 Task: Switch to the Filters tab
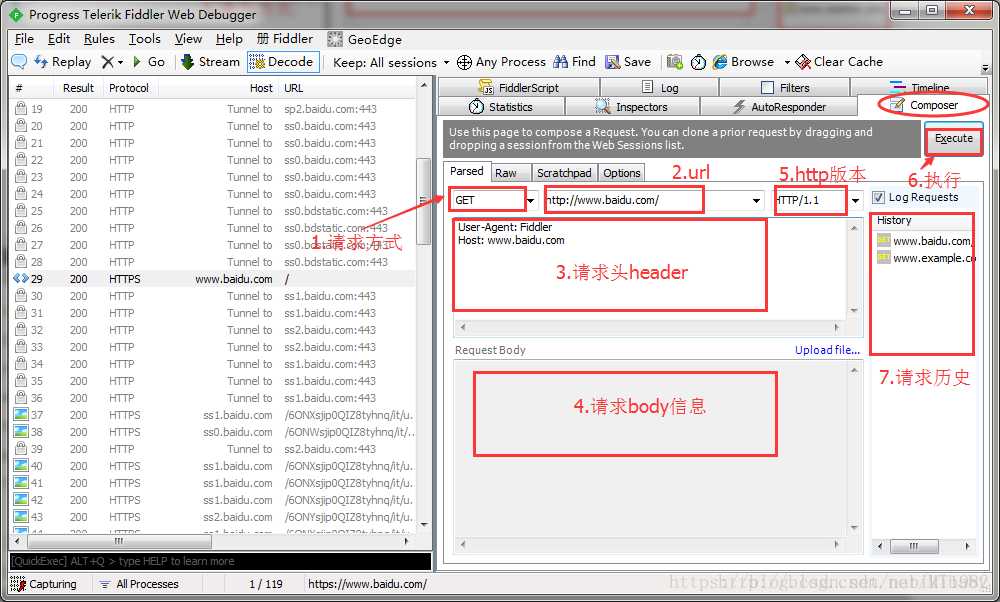(785, 87)
